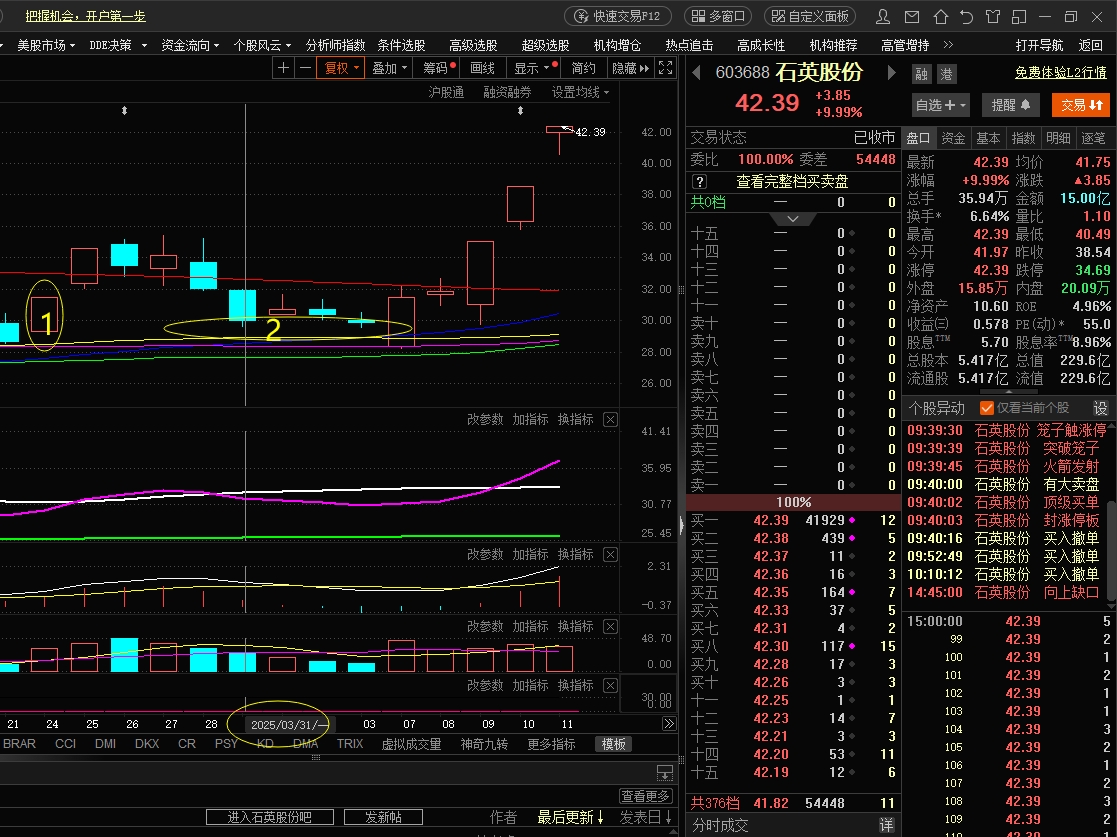Click the 2025/03/31 date marker
Image resolution: width=1117 pixels, height=837 pixels.
click(x=289, y=724)
